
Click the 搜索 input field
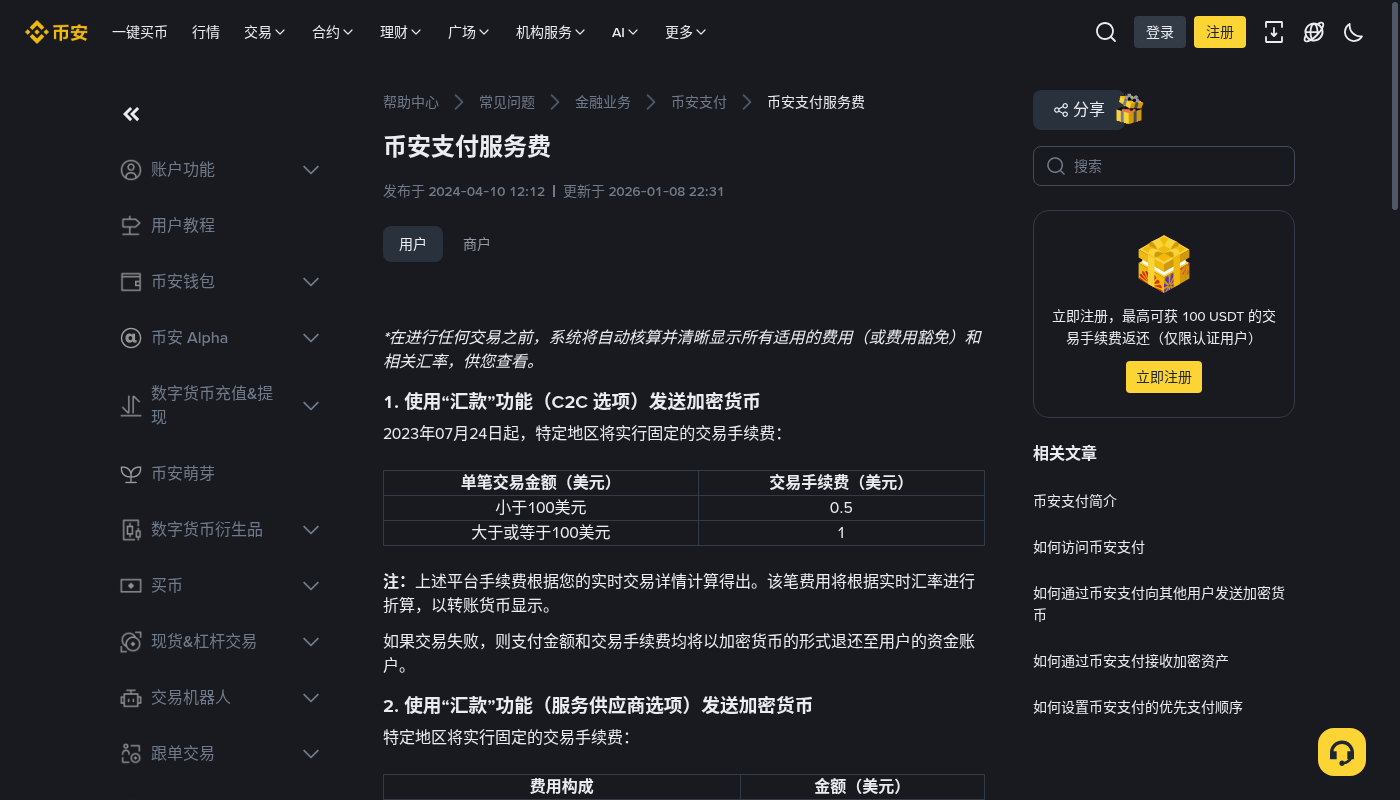coord(1164,166)
